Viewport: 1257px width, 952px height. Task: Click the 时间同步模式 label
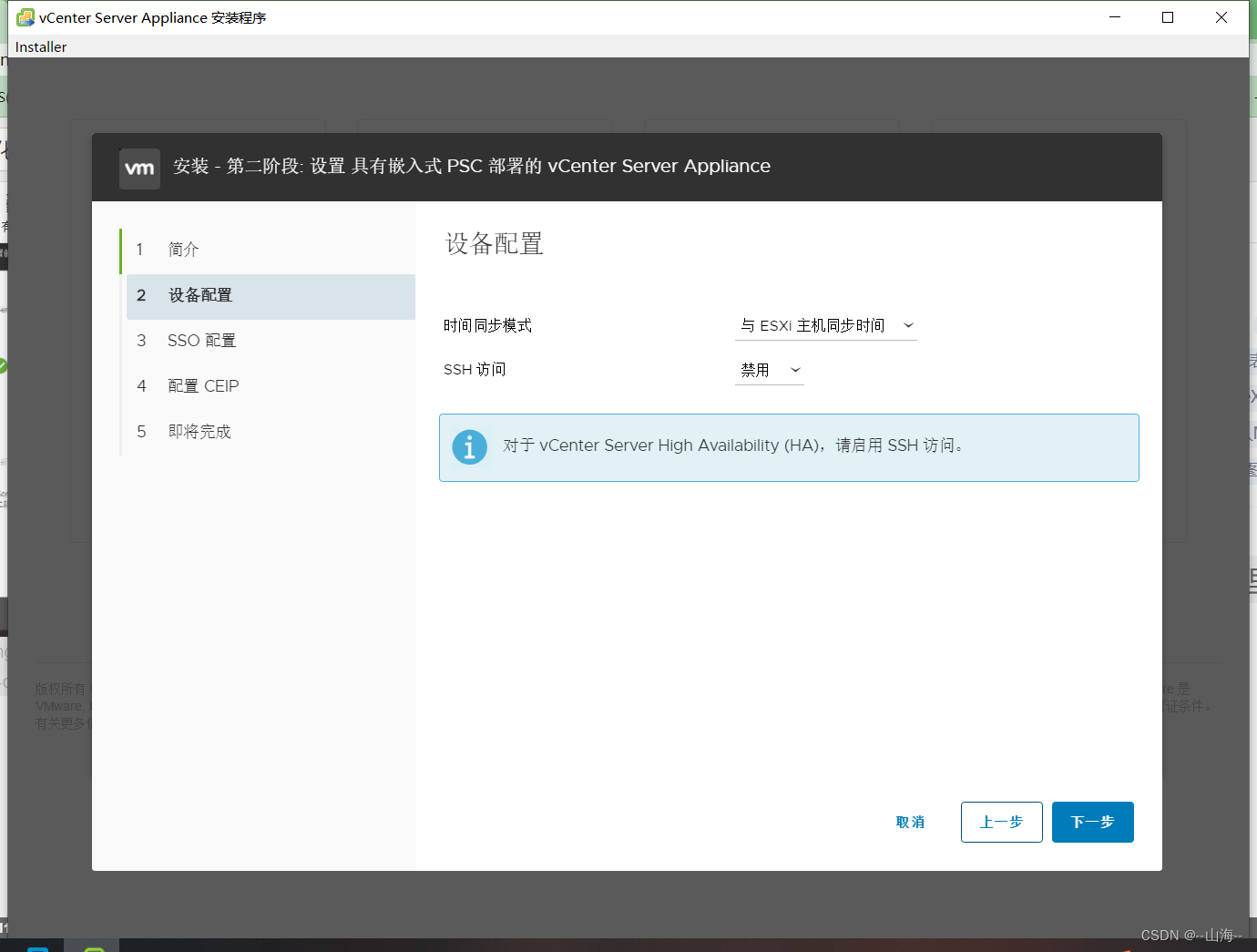coord(487,325)
